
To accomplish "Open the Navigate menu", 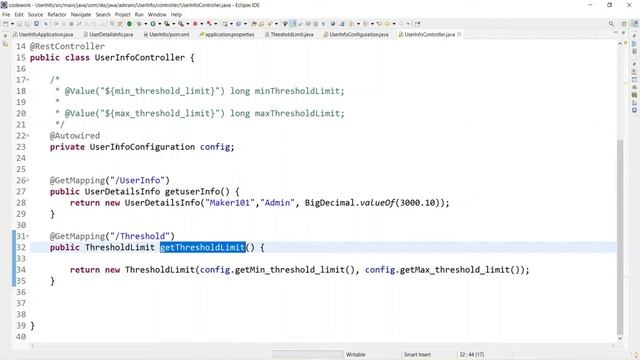I will 81,14.
